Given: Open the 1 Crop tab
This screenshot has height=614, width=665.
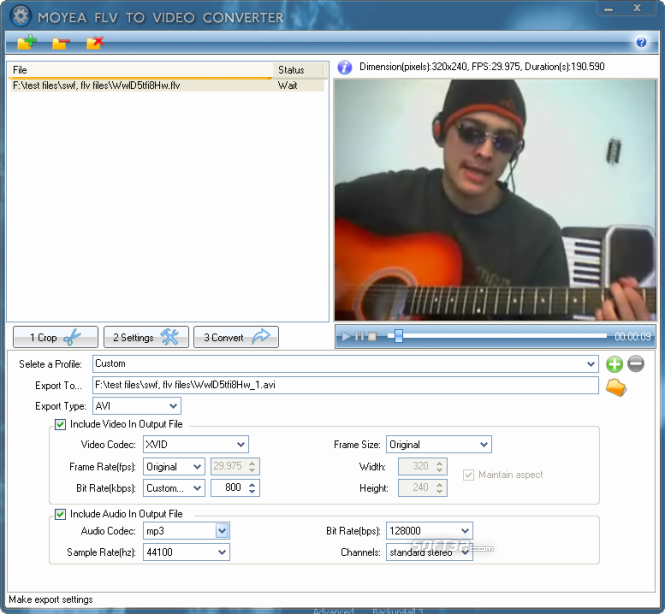Looking at the screenshot, I should tap(56, 337).
